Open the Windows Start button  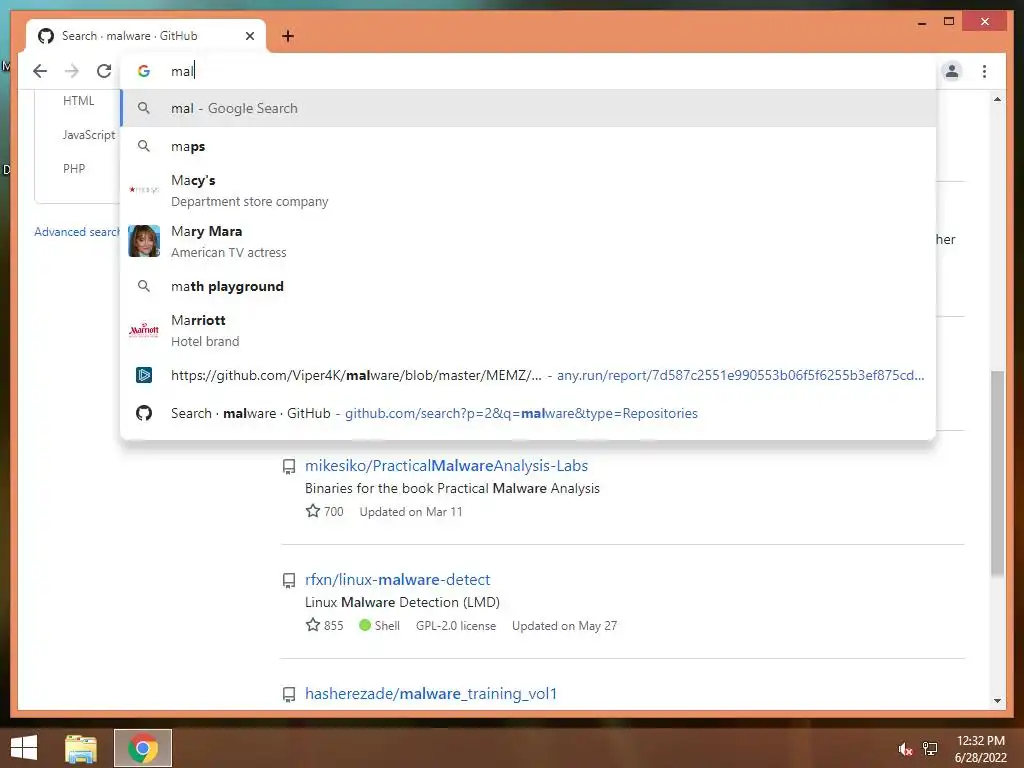click(x=24, y=748)
